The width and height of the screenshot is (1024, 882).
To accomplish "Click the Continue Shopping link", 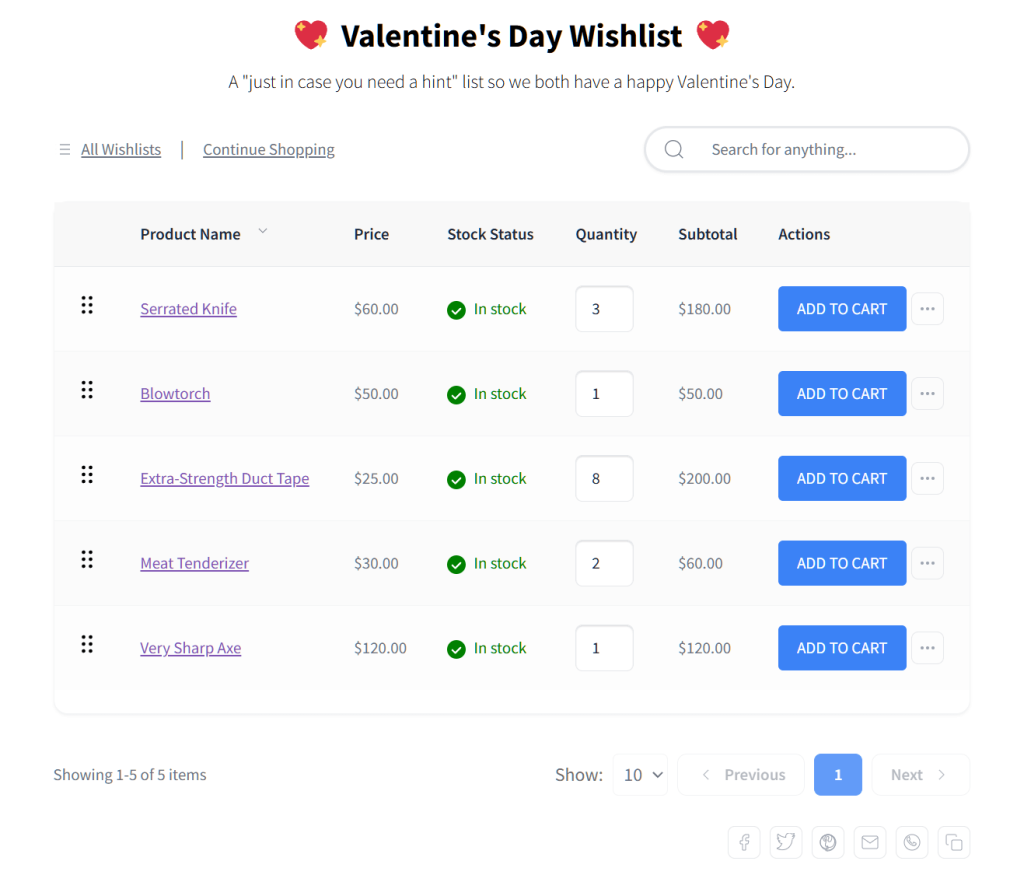I will pos(268,149).
